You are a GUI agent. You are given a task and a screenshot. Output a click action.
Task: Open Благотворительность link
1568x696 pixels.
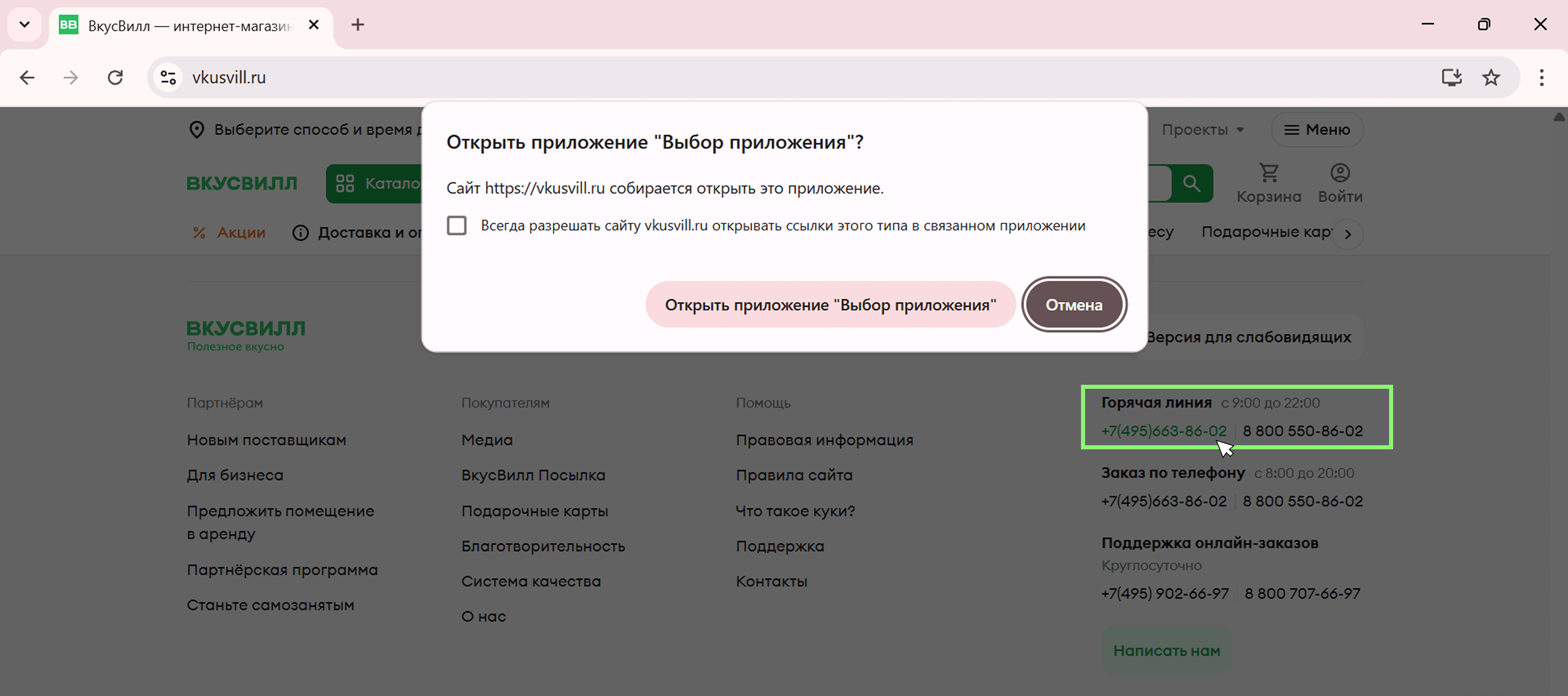[x=543, y=547]
